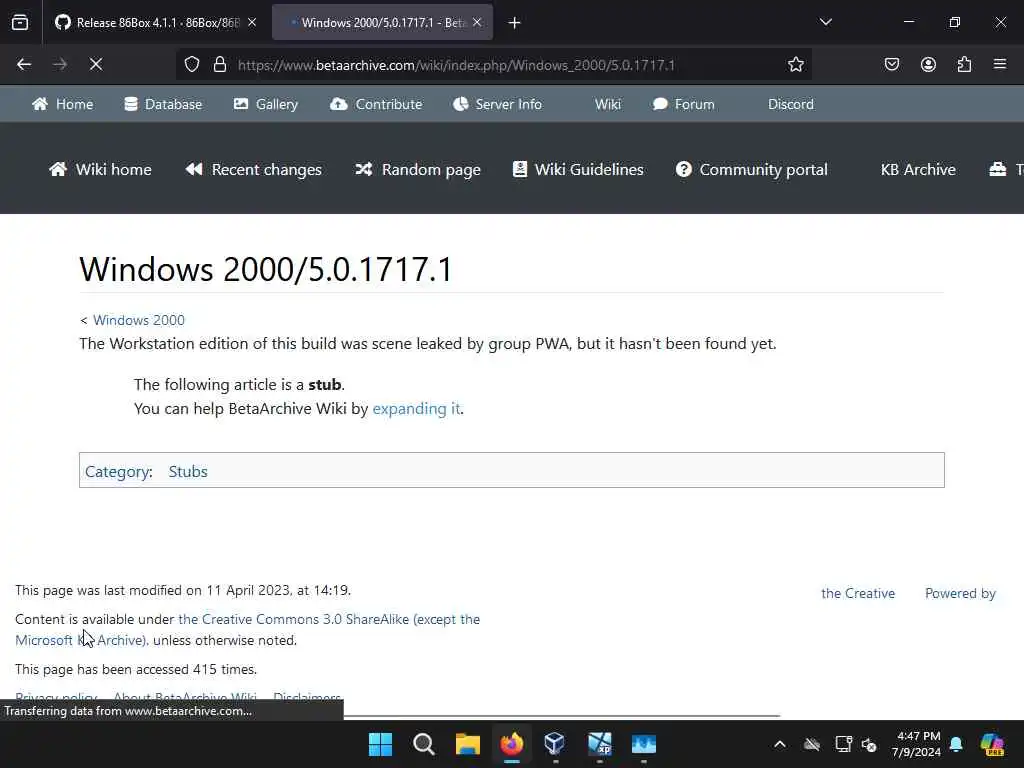Go to Wiki home
The height and width of the screenshot is (768, 1024).
tap(100, 170)
